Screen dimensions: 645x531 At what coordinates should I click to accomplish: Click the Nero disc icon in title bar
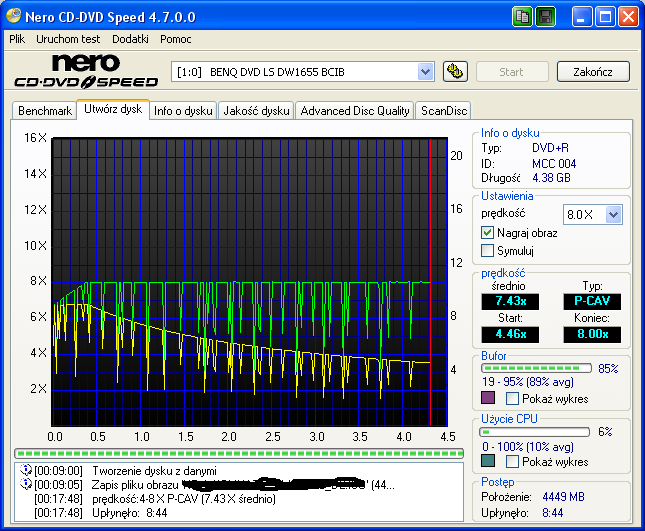click(x=14, y=16)
